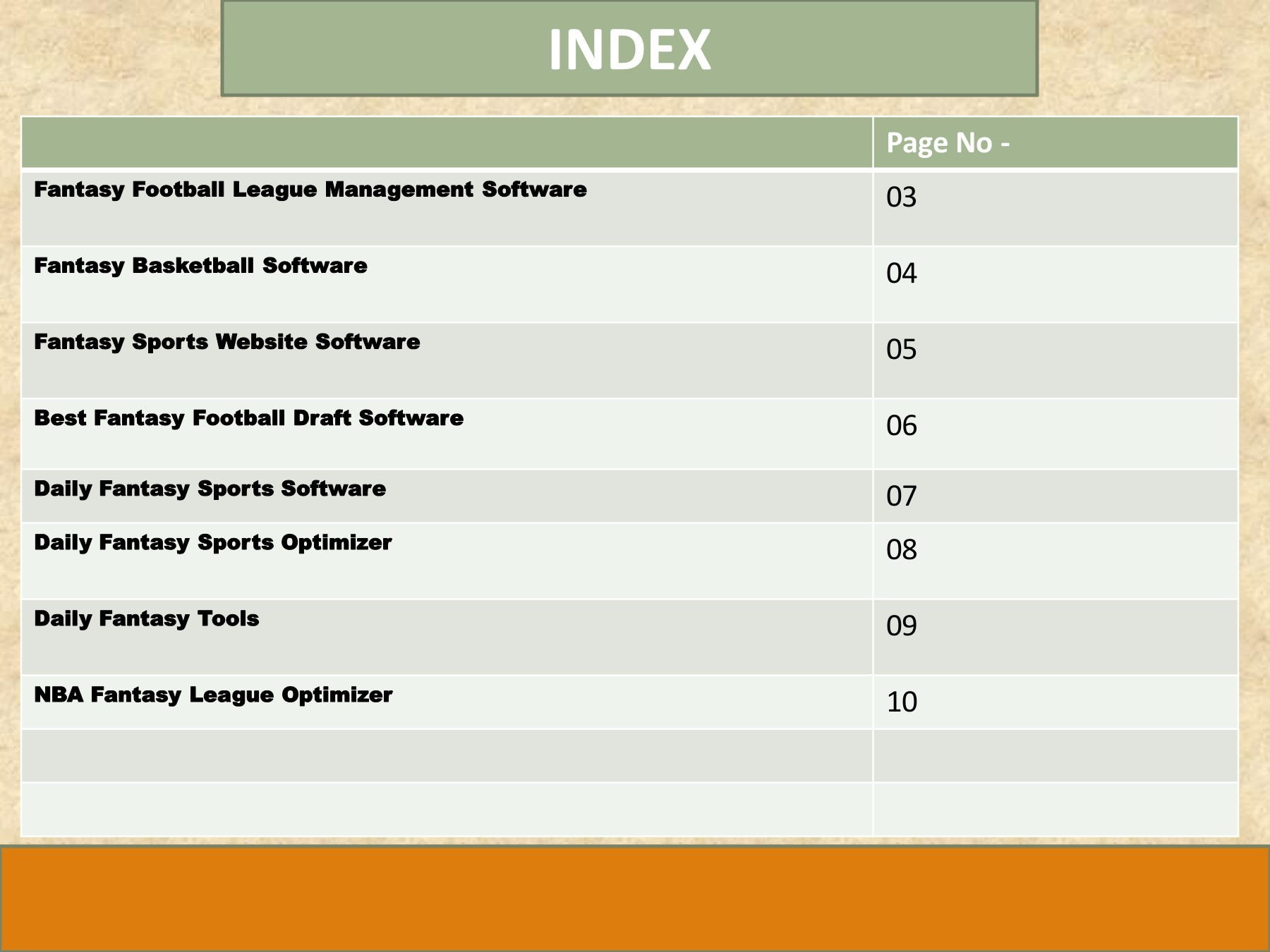Select the 'Page No -' column header
1270x952 pixels.
point(948,142)
